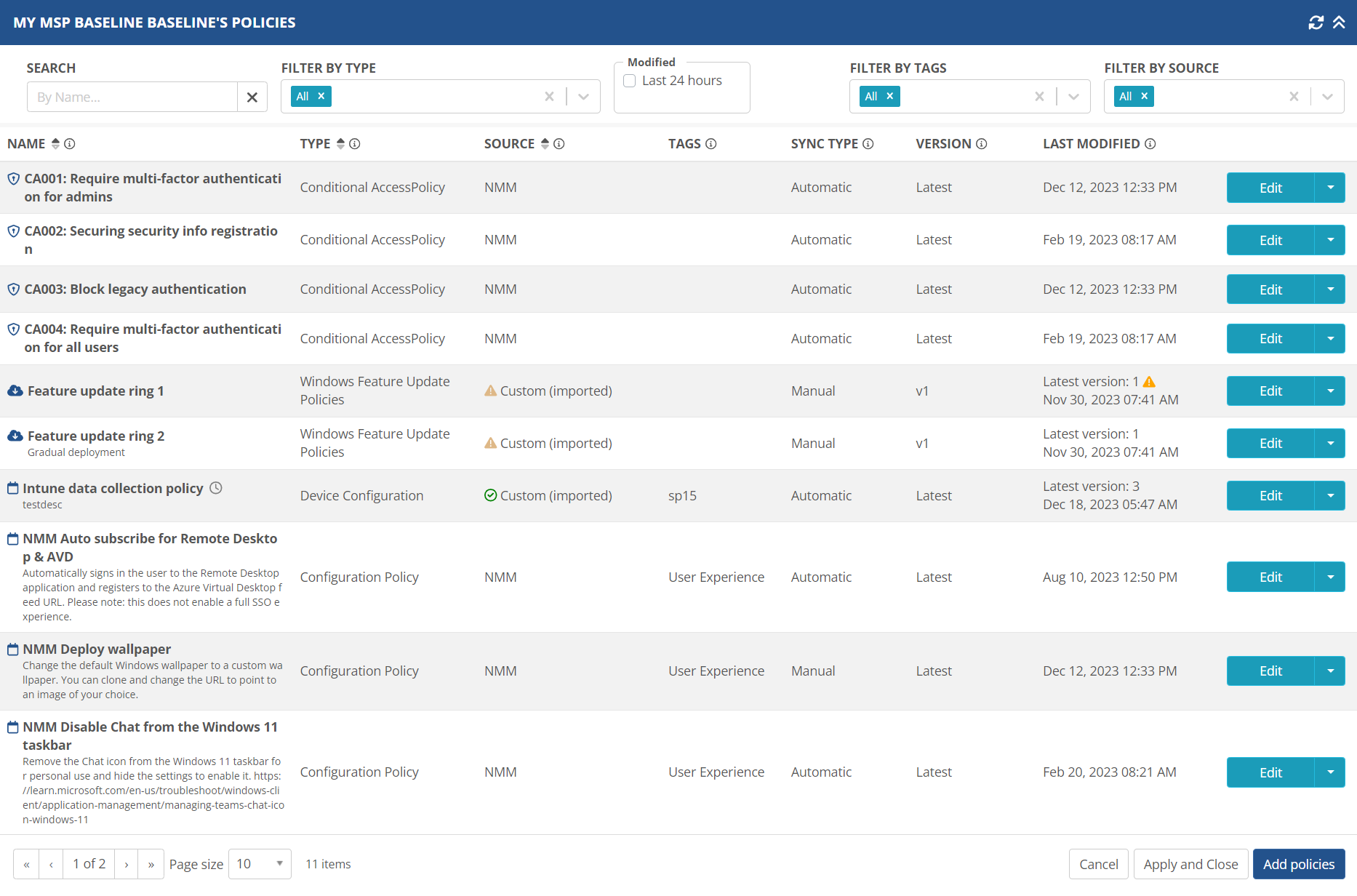
Task: Click warning icon in Feature update ring 1 date
Action: tap(1149, 382)
